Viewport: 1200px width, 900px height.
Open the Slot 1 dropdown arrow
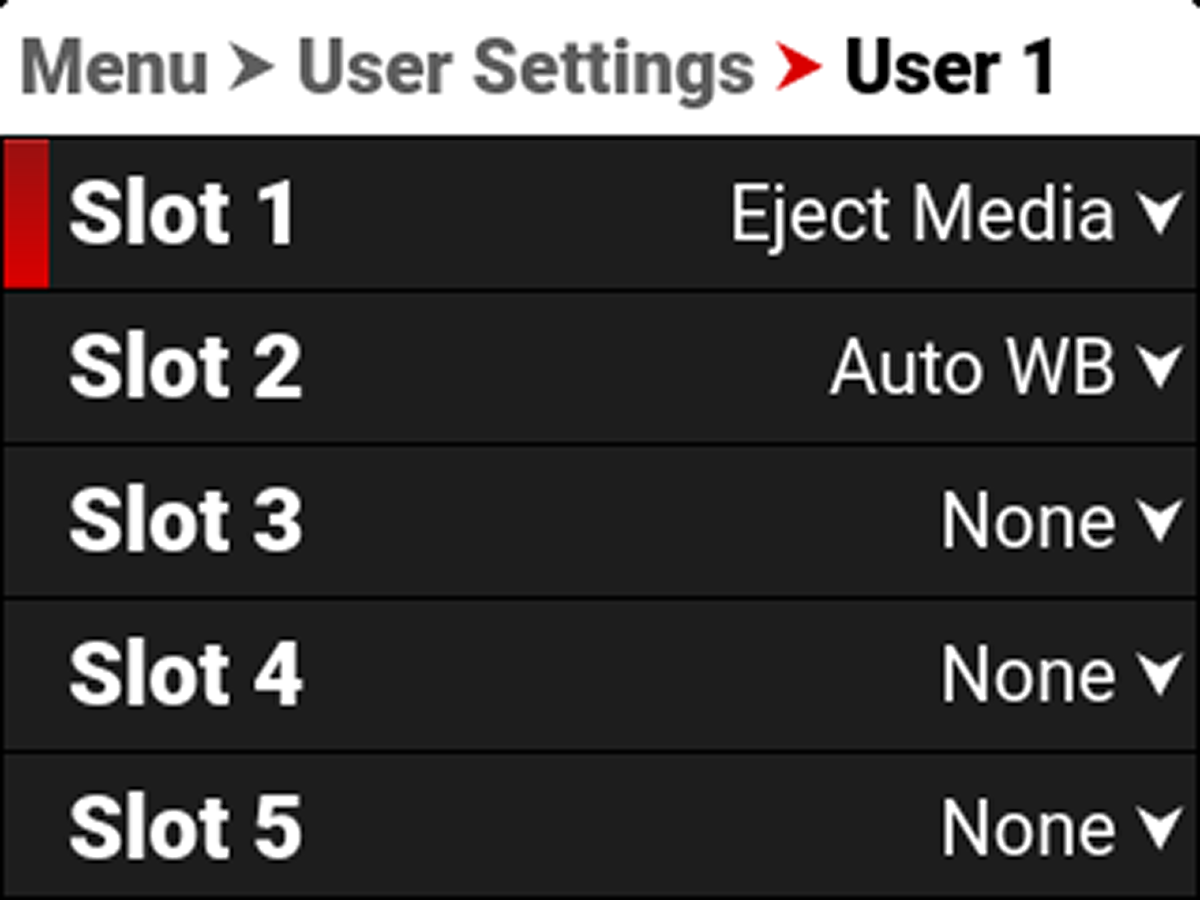coord(1161,213)
